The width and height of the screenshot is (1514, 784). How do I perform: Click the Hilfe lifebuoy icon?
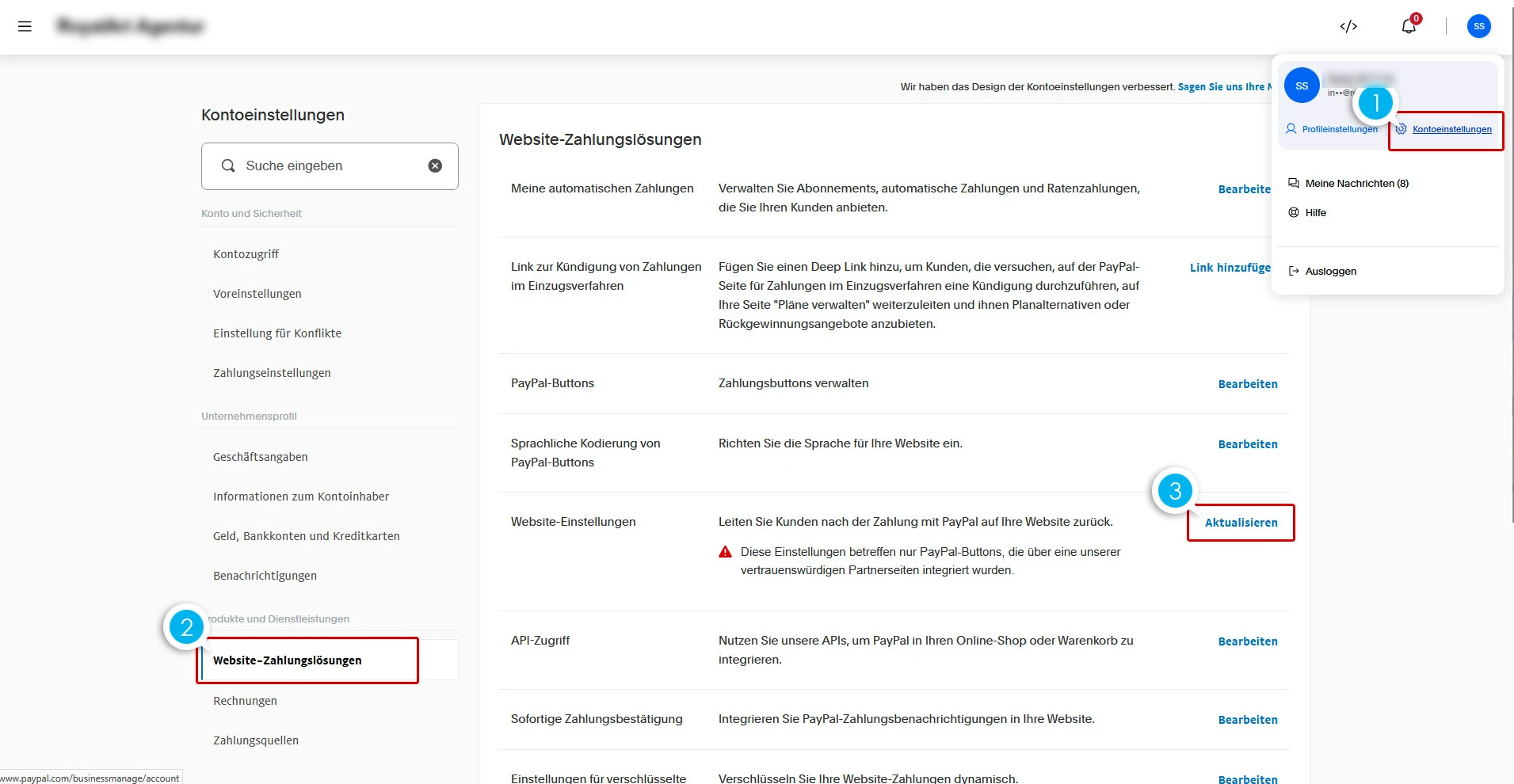click(1294, 212)
